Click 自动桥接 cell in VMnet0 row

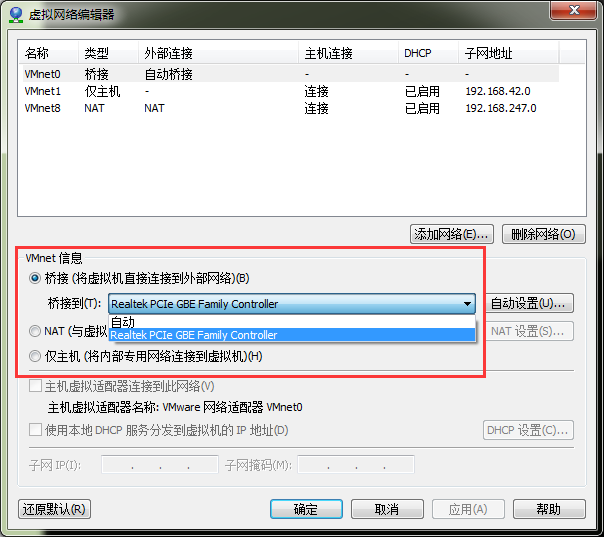pyautogui.click(x=168, y=74)
